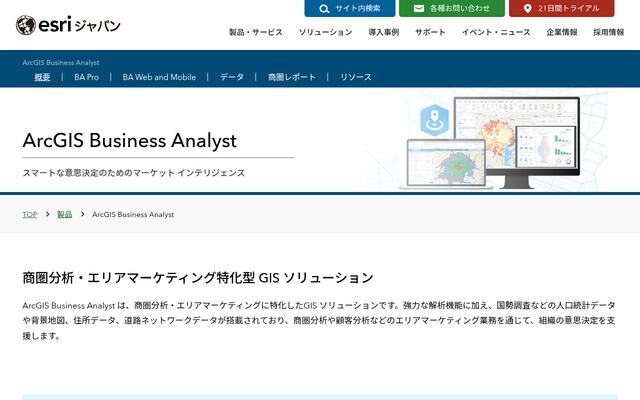Open 製品・サービス menu

[x=256, y=32]
